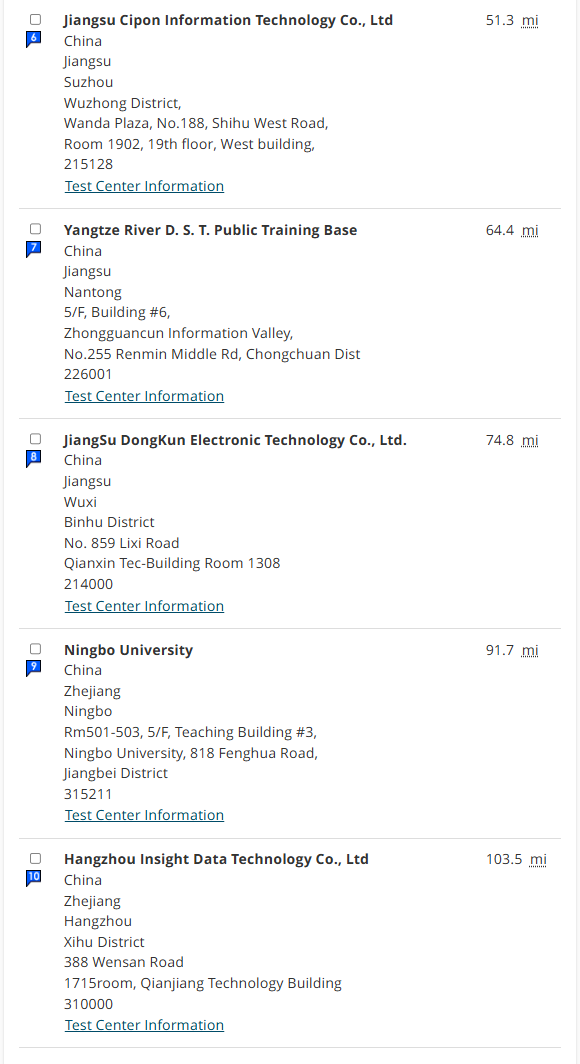Open Test Center Information for Hangzhou Insight

[x=144, y=1025]
